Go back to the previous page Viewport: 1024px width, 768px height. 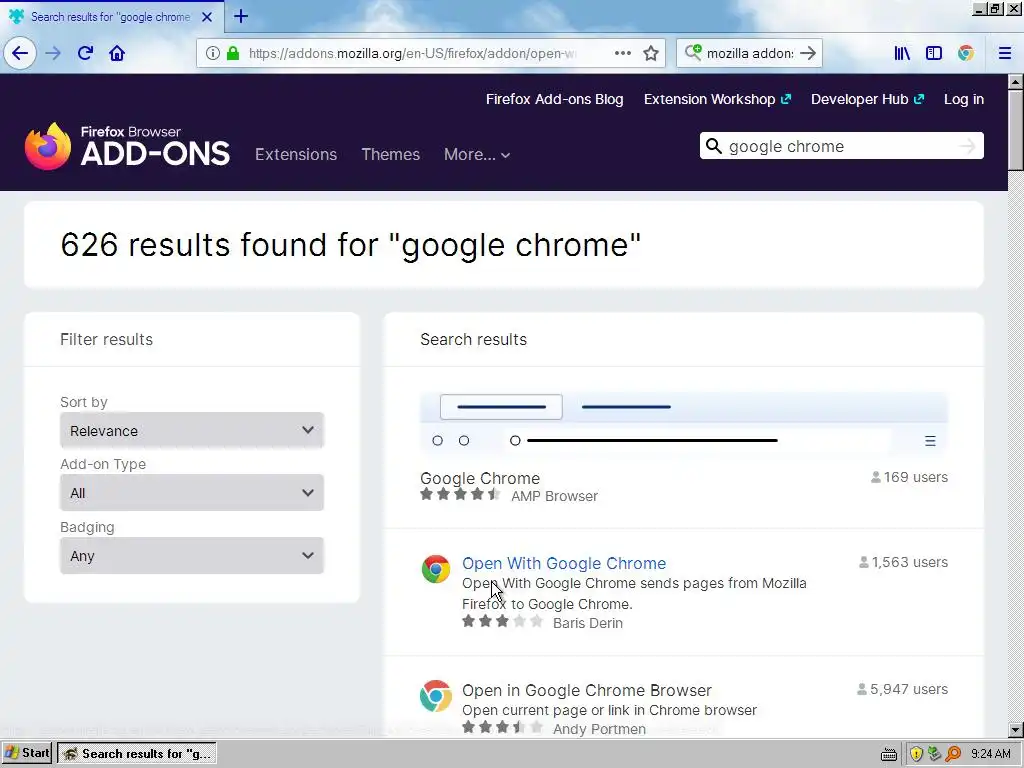(20, 53)
